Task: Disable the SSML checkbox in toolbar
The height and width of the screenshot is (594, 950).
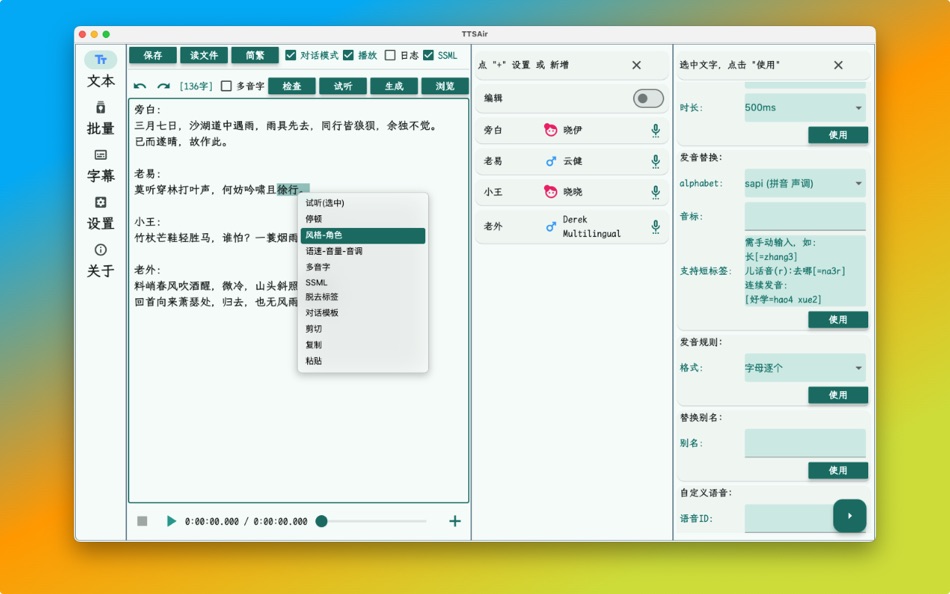Action: pos(431,56)
